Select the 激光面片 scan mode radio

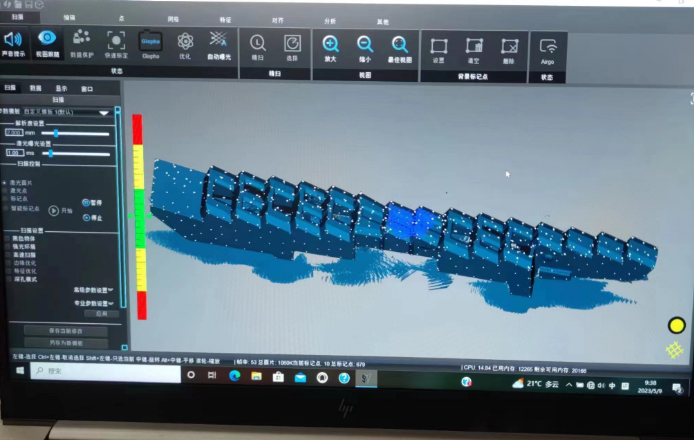(x=5, y=182)
